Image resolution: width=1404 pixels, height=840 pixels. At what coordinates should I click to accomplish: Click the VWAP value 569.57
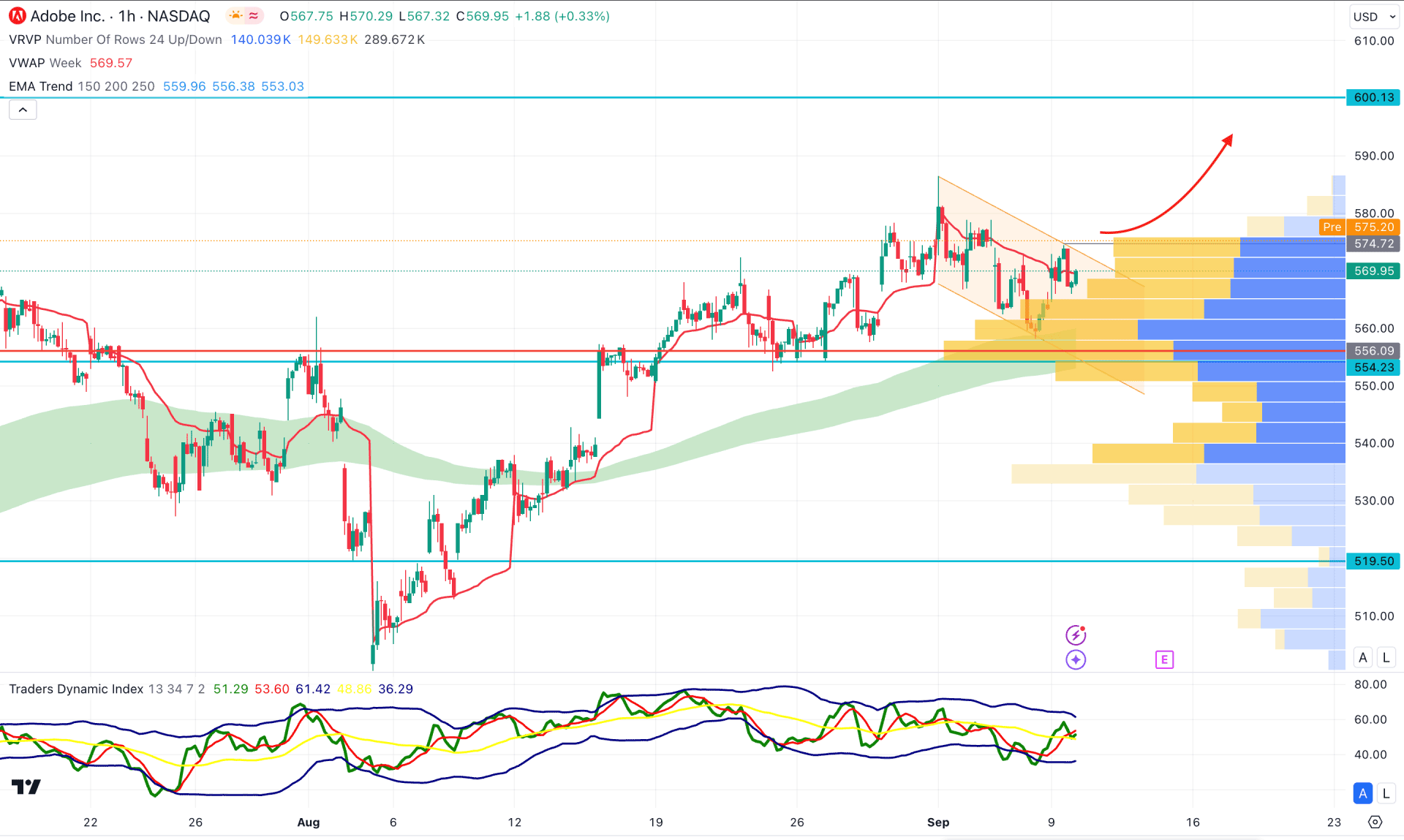point(111,63)
